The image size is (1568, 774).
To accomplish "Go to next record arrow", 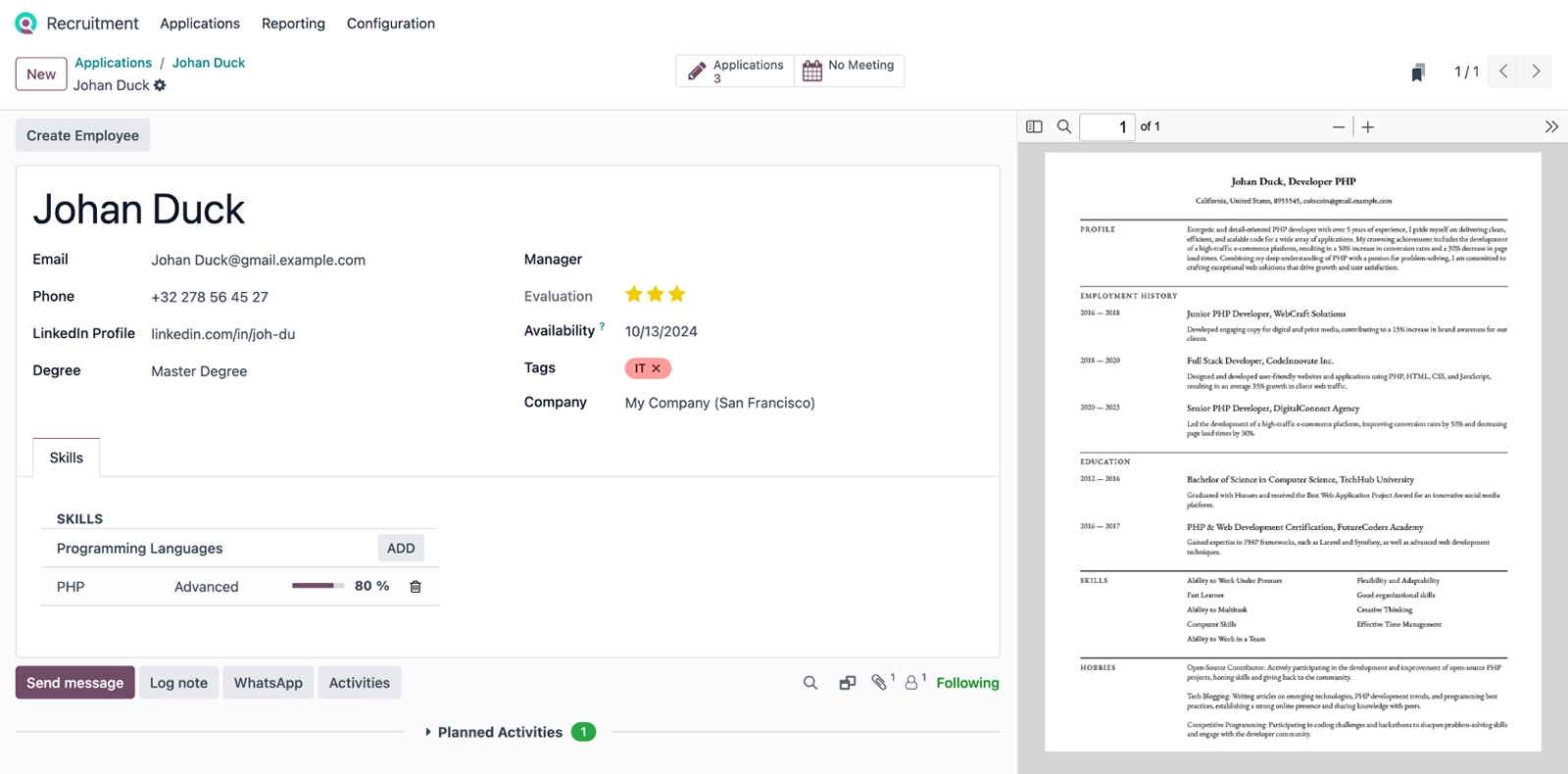I will tap(1536, 72).
